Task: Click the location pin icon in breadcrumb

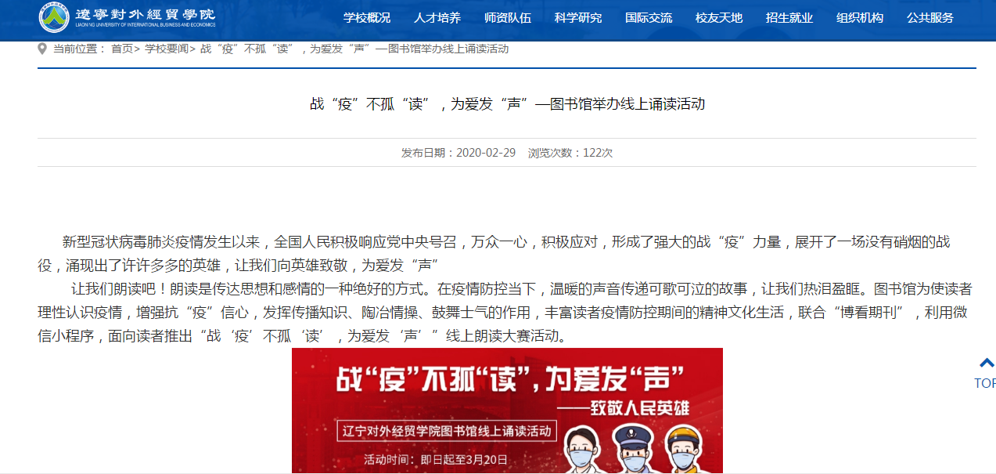Action: [42, 49]
